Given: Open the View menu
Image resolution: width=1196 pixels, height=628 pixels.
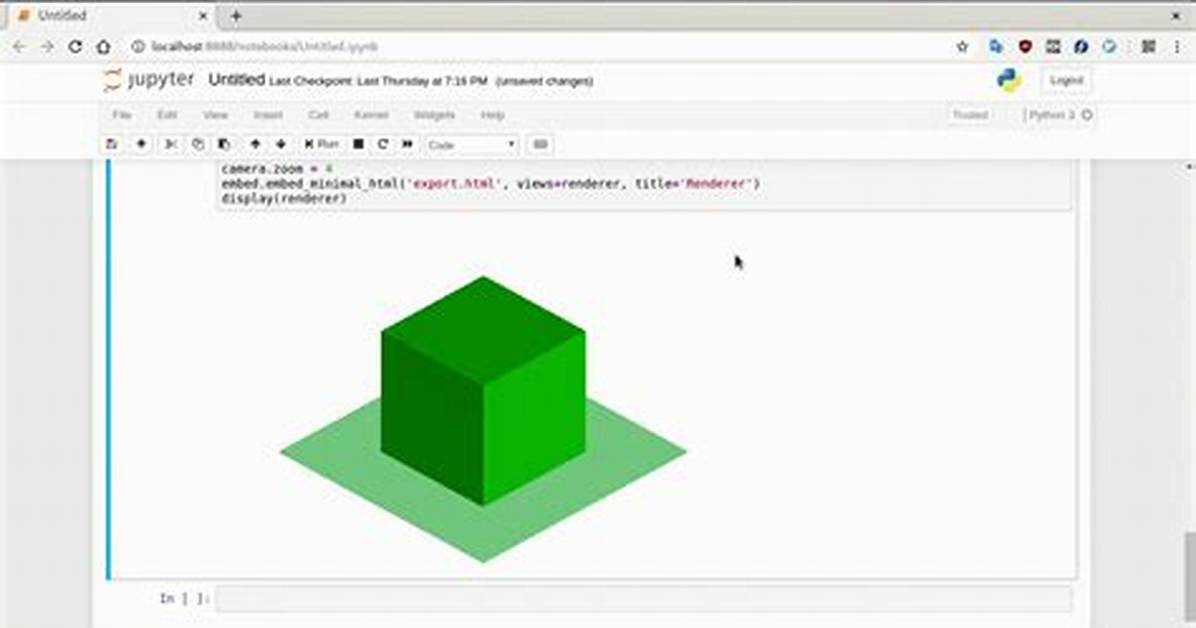Looking at the screenshot, I should click(x=215, y=115).
